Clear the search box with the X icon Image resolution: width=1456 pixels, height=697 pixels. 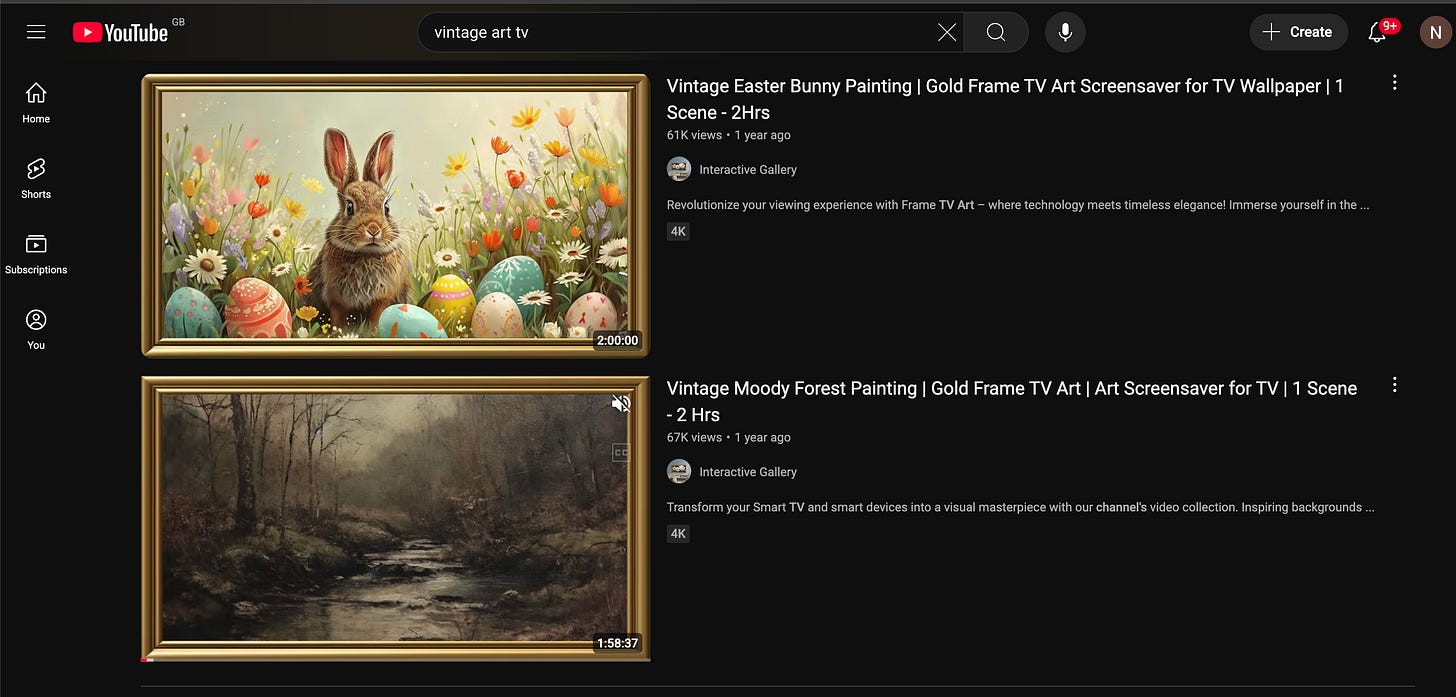[947, 32]
